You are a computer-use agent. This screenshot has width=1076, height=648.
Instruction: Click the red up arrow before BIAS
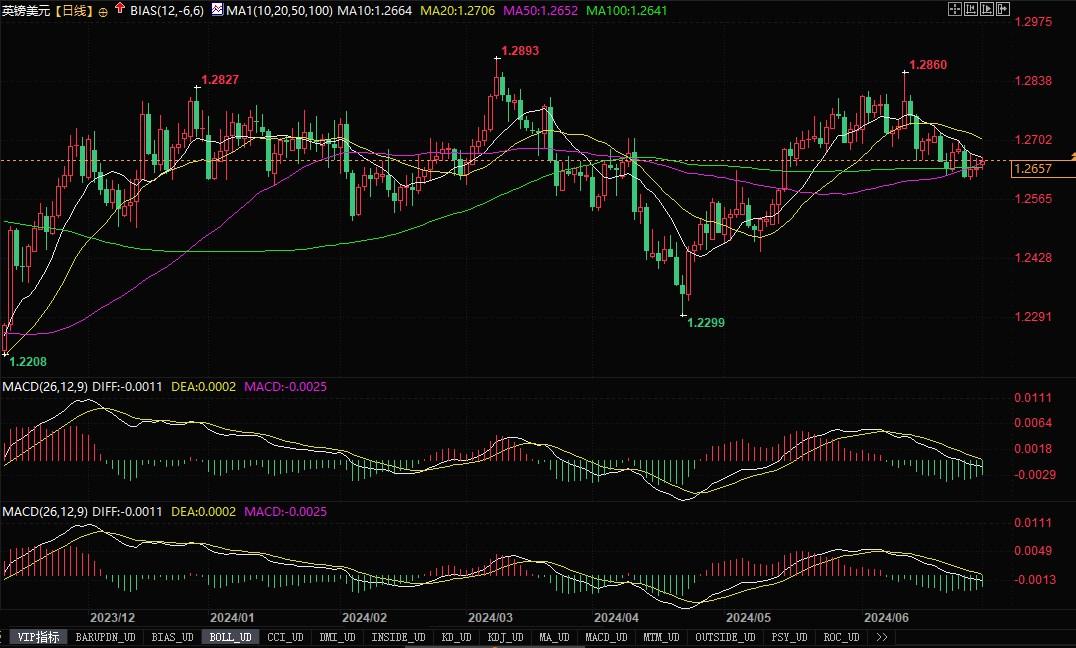pyautogui.click(x=121, y=9)
